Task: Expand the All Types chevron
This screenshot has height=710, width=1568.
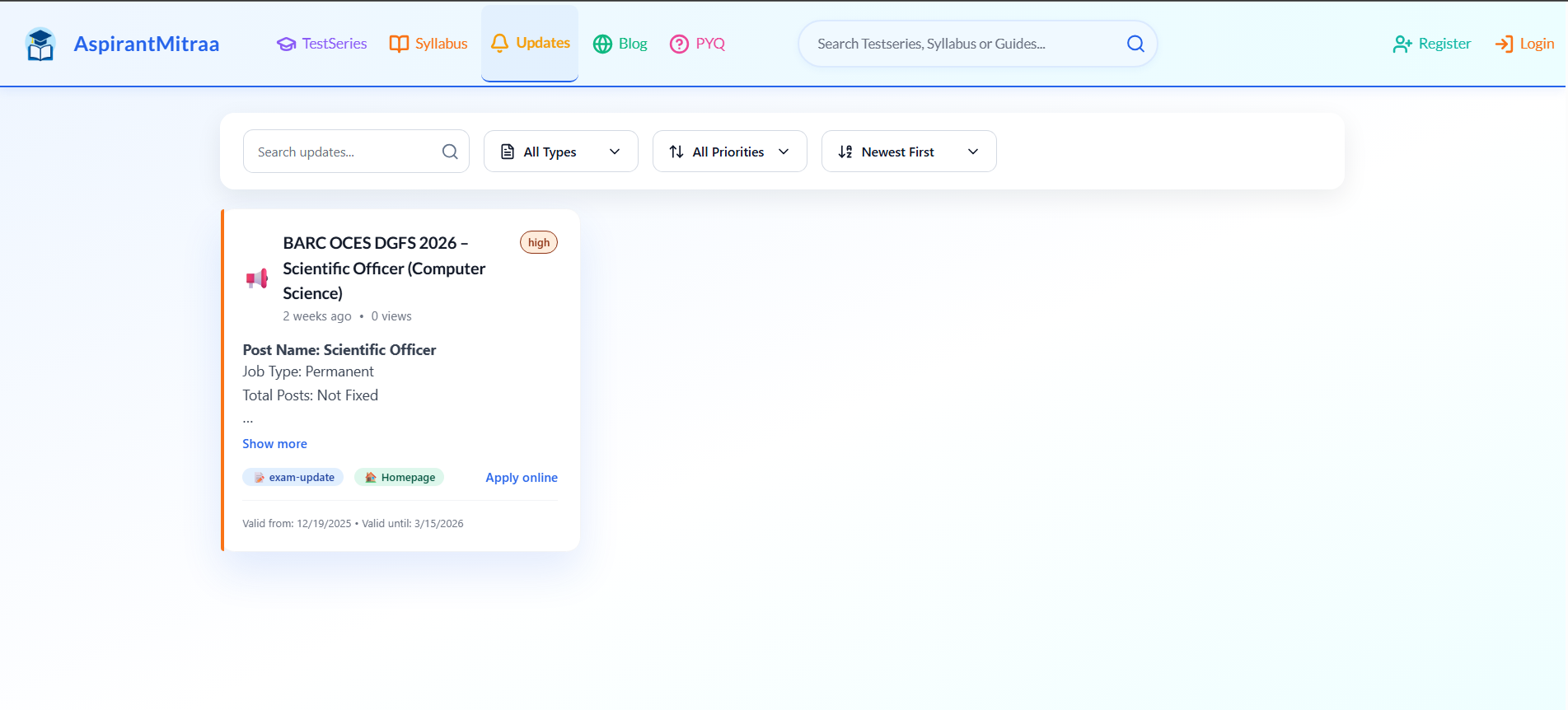Action: (x=615, y=152)
